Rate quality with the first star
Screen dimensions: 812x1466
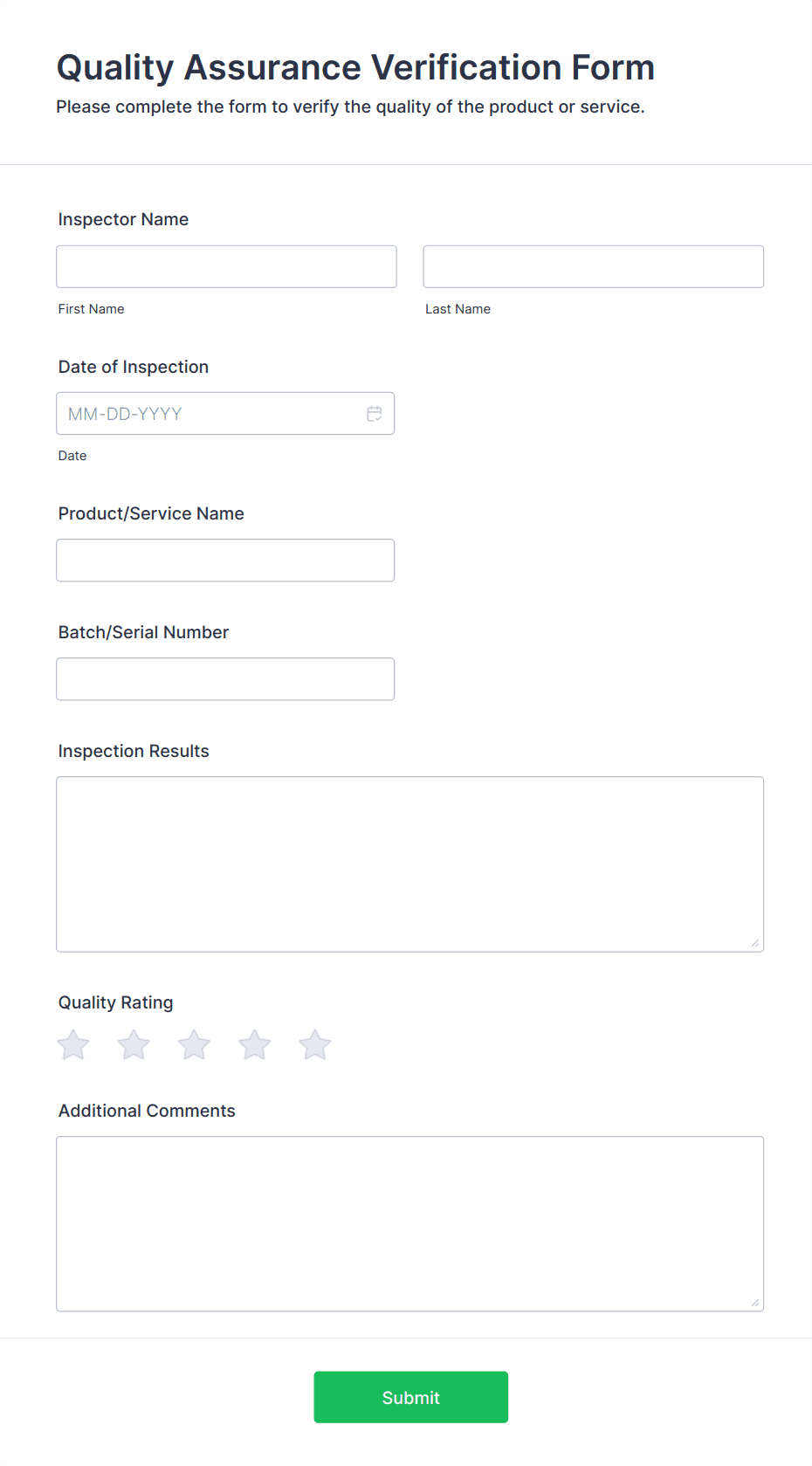[73, 1044]
